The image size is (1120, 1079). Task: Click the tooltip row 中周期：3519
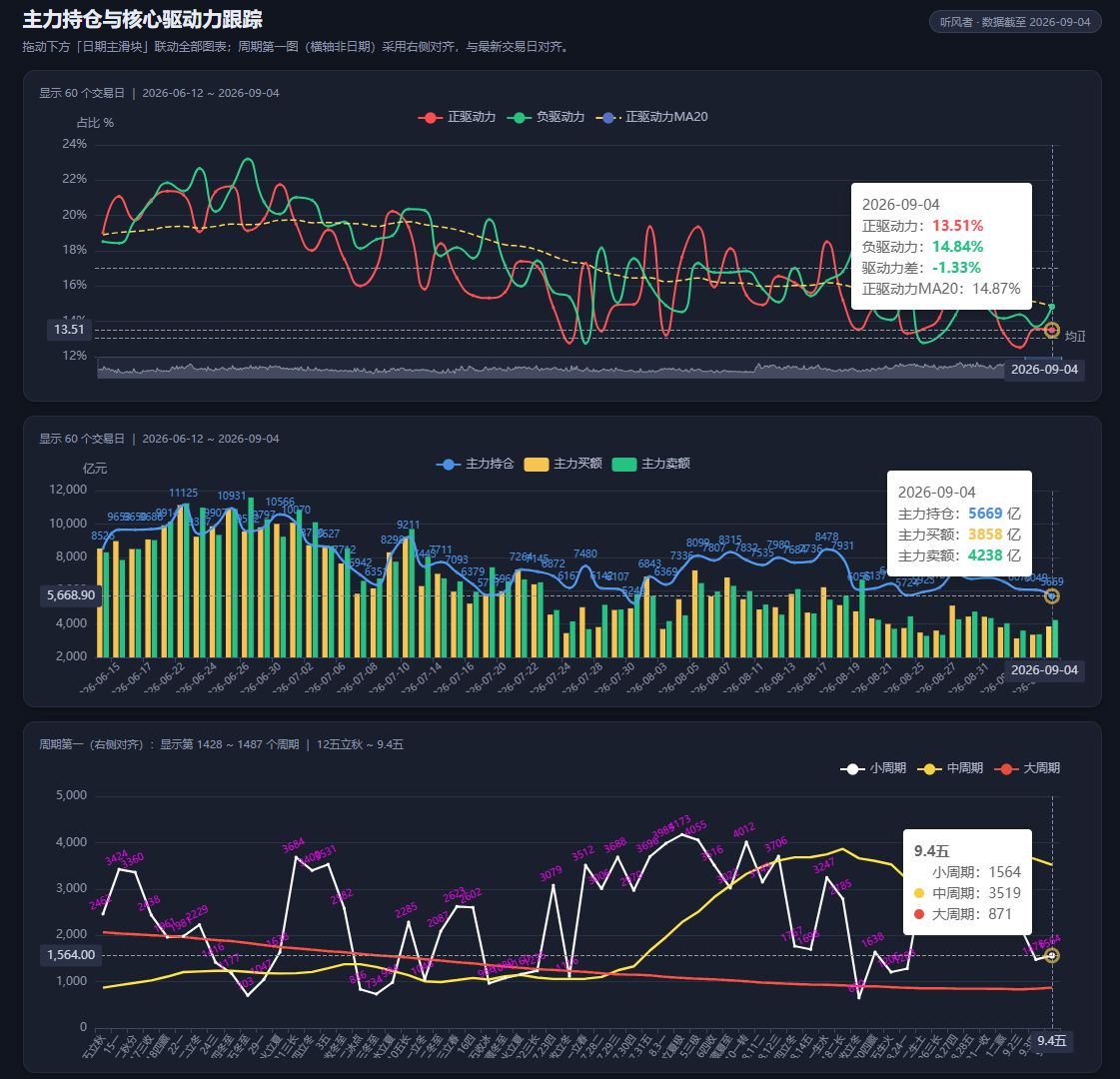tap(968, 893)
